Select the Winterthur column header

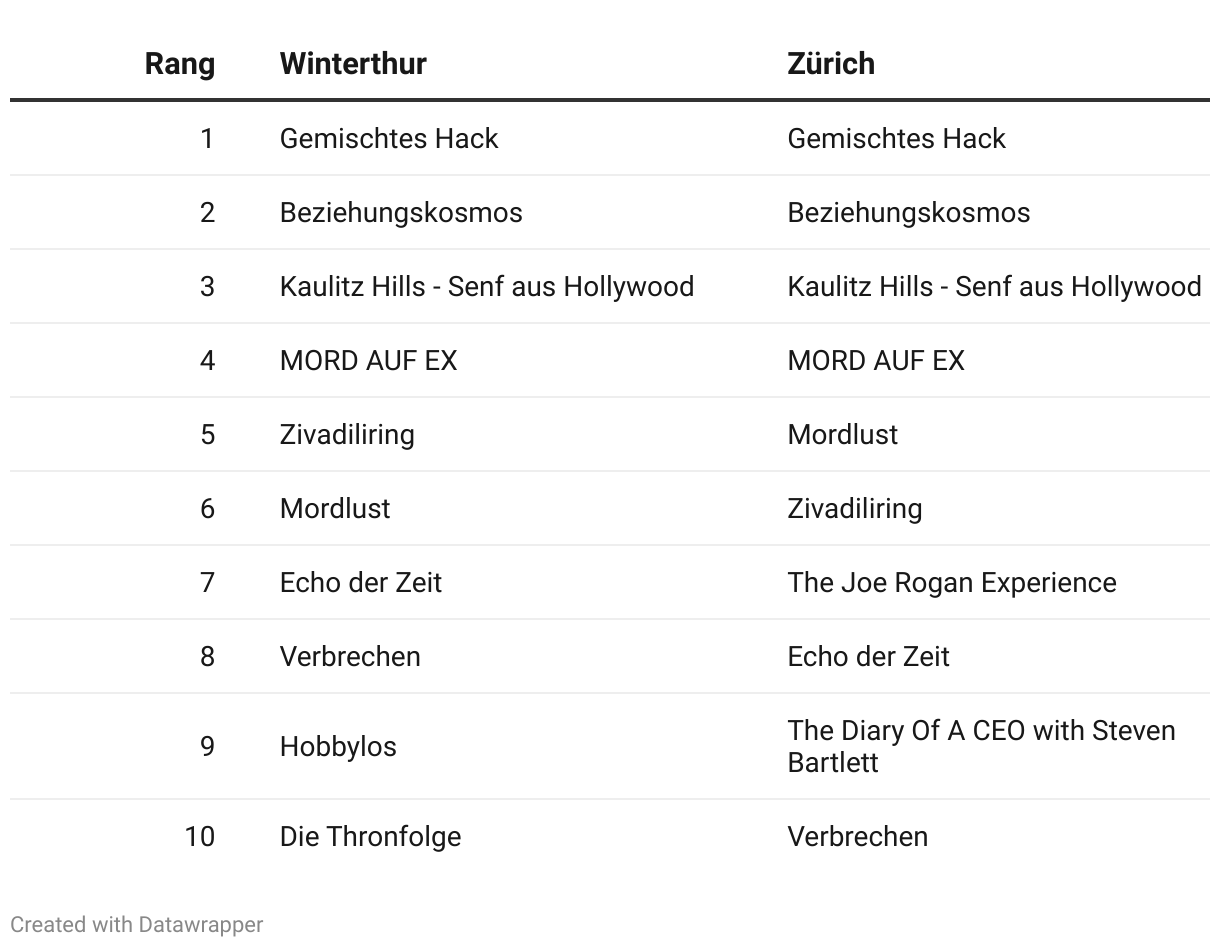pos(353,64)
